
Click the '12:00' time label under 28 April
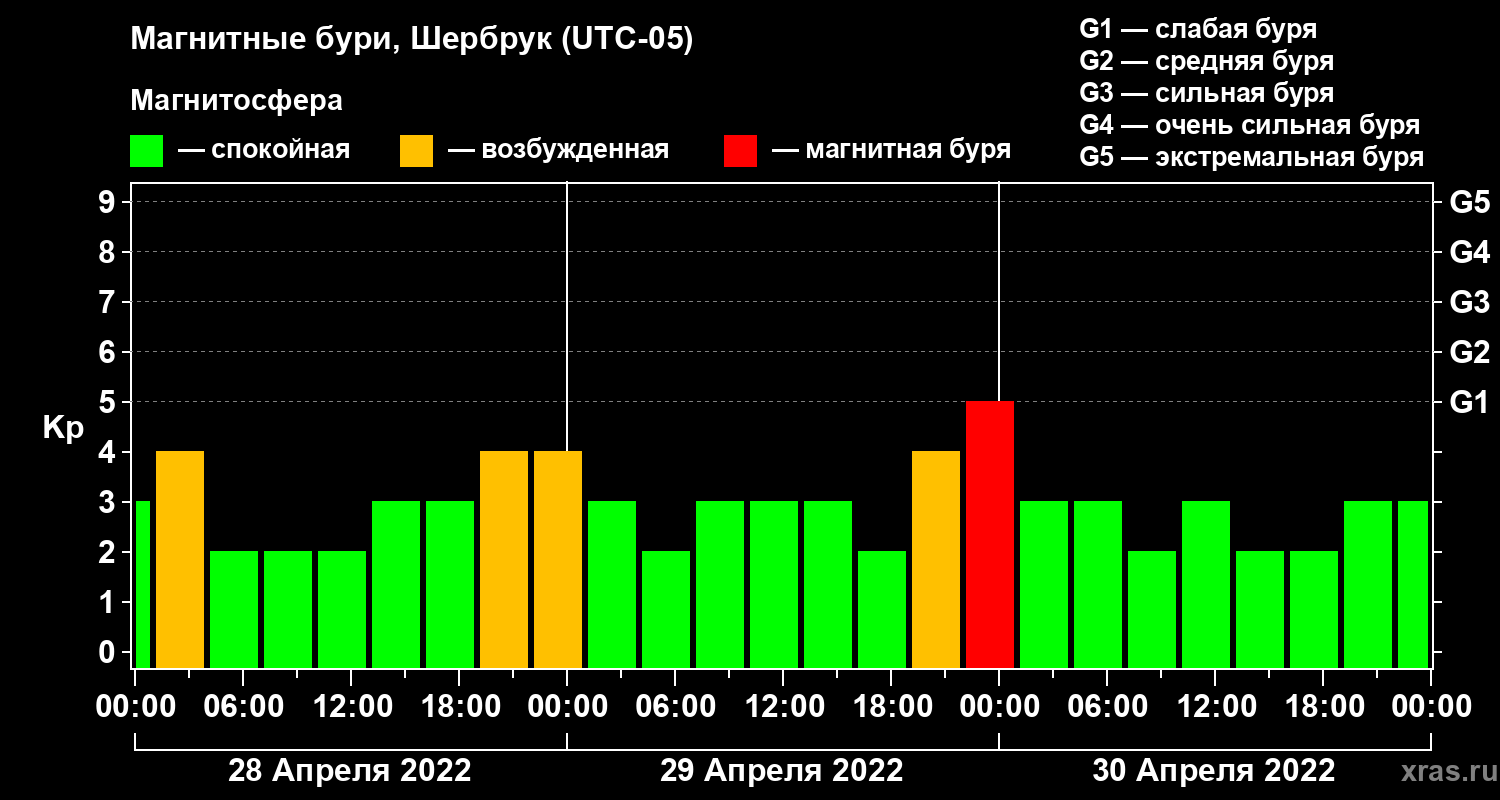[351, 707]
